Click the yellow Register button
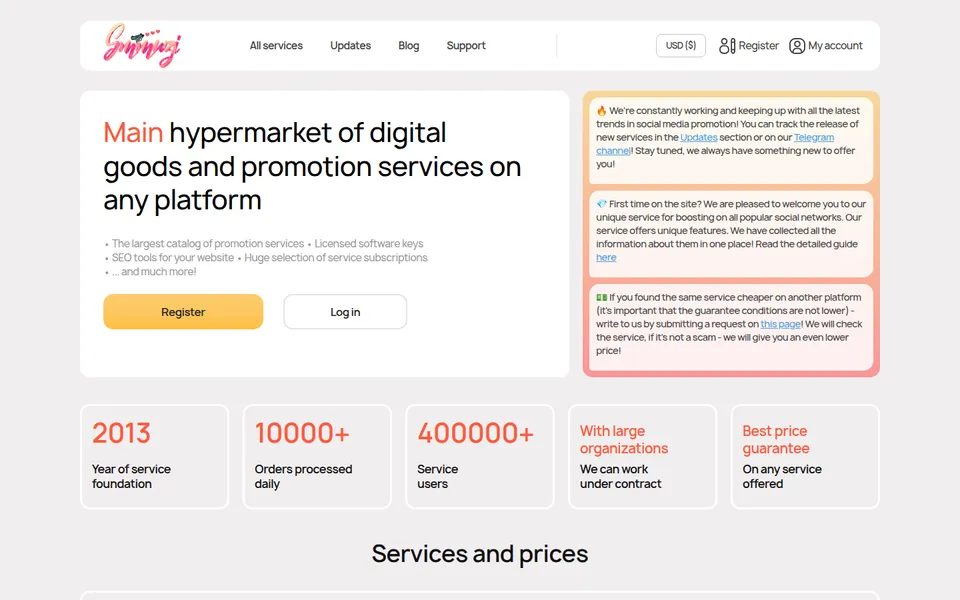960x600 pixels. click(x=183, y=312)
